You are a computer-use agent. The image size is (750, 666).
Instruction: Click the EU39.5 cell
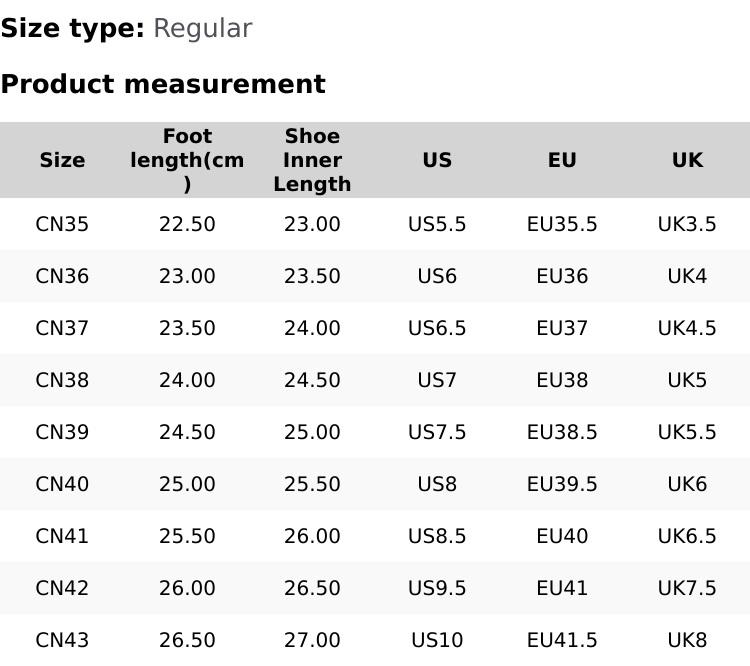click(x=562, y=484)
